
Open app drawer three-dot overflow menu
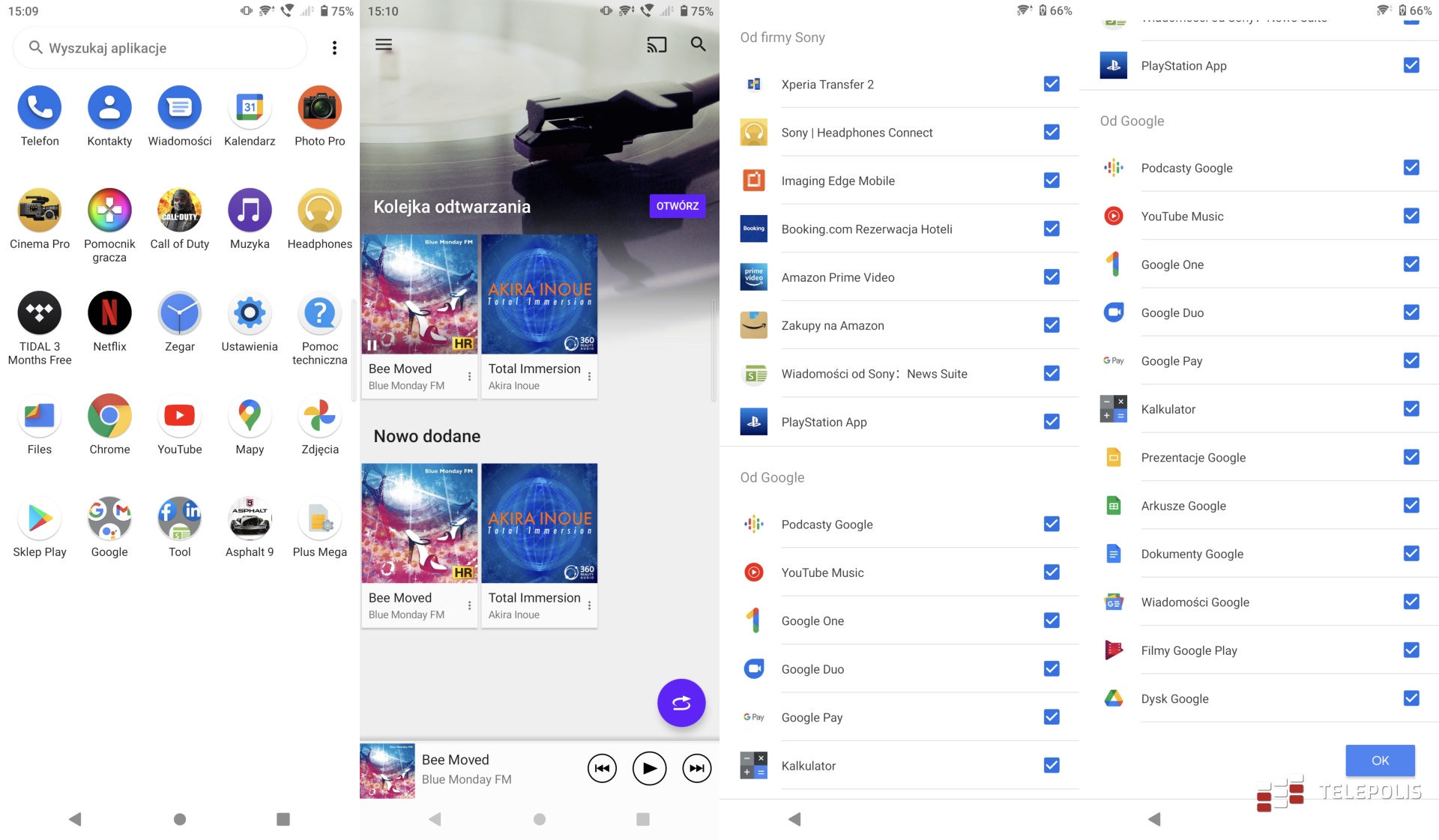[x=334, y=48]
